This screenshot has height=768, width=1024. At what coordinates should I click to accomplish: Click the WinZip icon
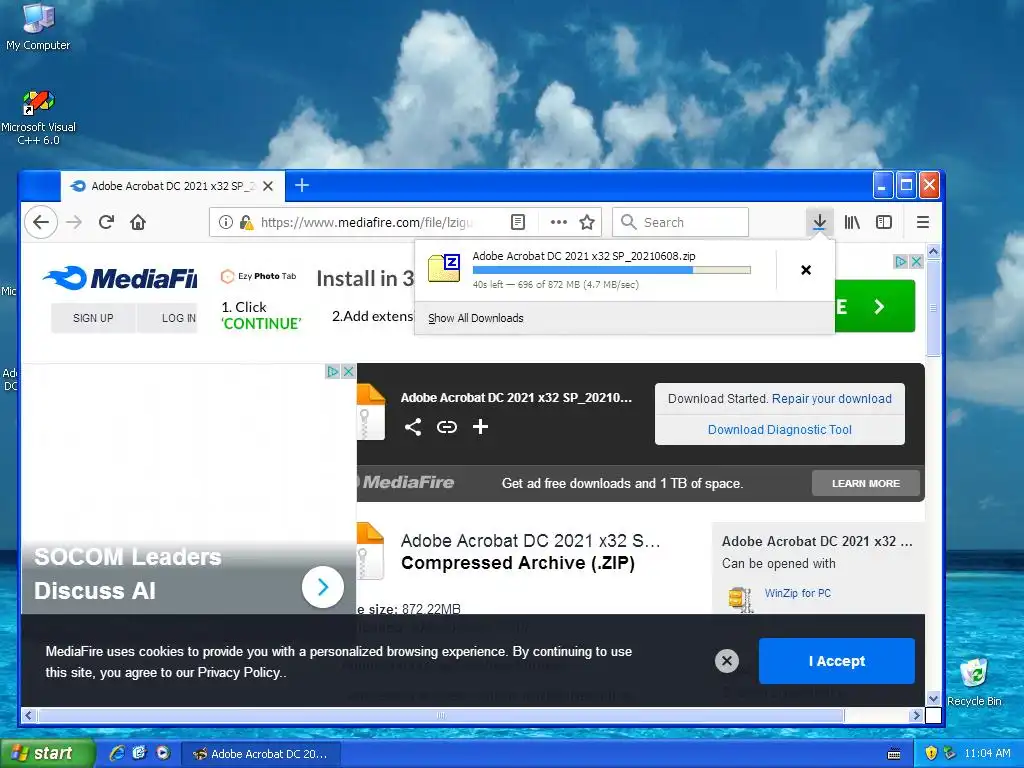tap(741, 600)
